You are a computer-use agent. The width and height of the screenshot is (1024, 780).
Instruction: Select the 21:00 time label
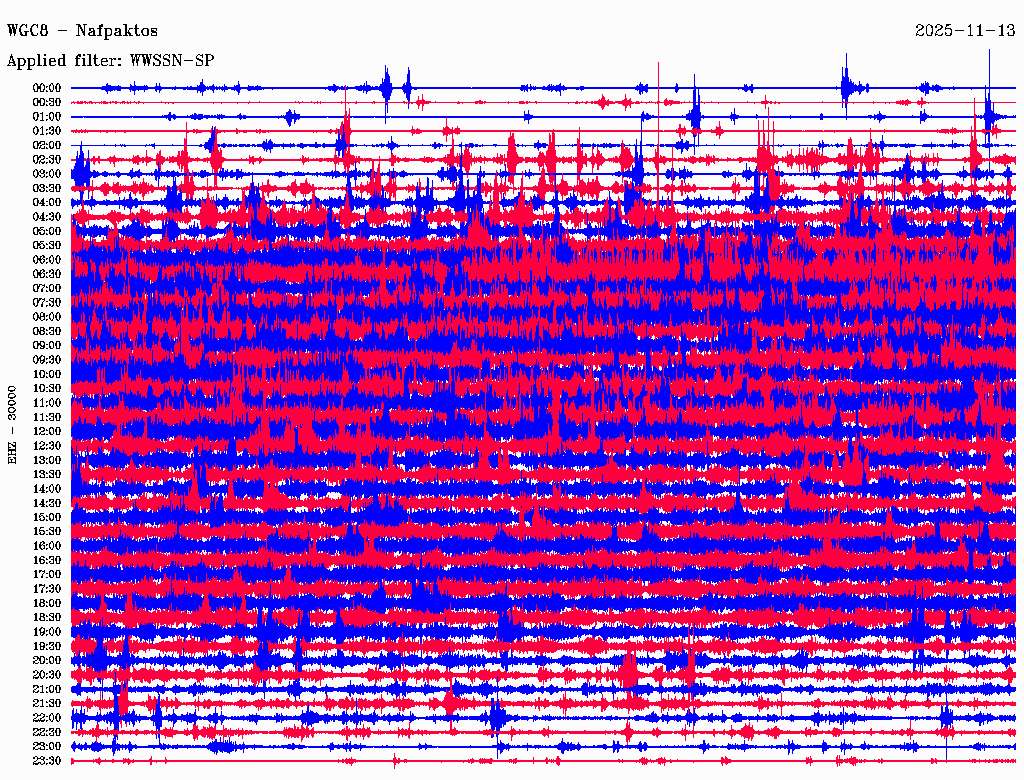point(47,689)
